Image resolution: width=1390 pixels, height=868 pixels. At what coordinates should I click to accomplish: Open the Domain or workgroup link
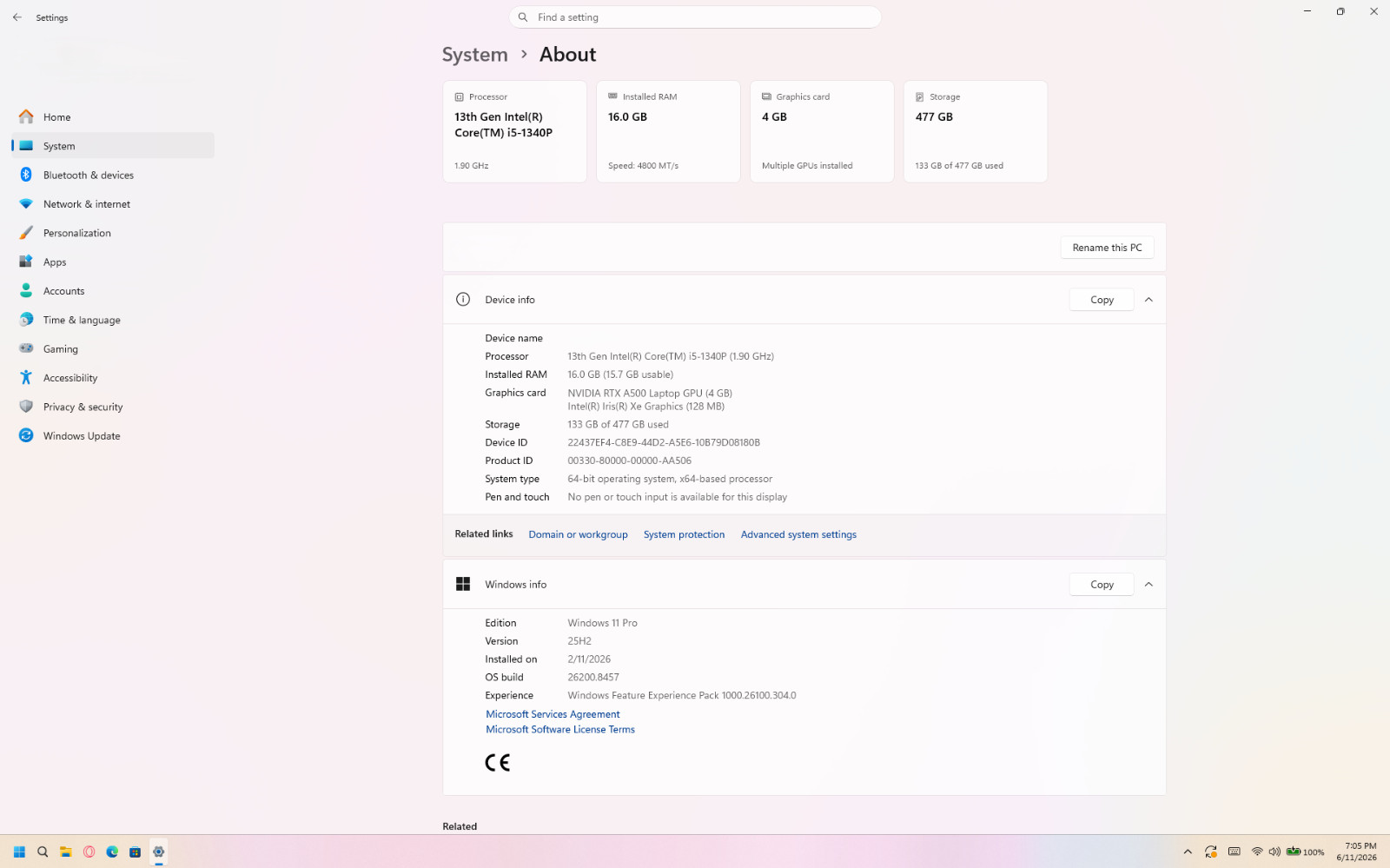click(x=578, y=534)
